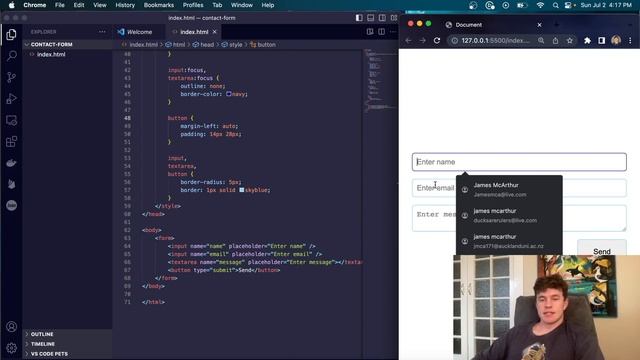Screen dimensions: 640x360
Task: Open the View menu
Action: point(100,5)
